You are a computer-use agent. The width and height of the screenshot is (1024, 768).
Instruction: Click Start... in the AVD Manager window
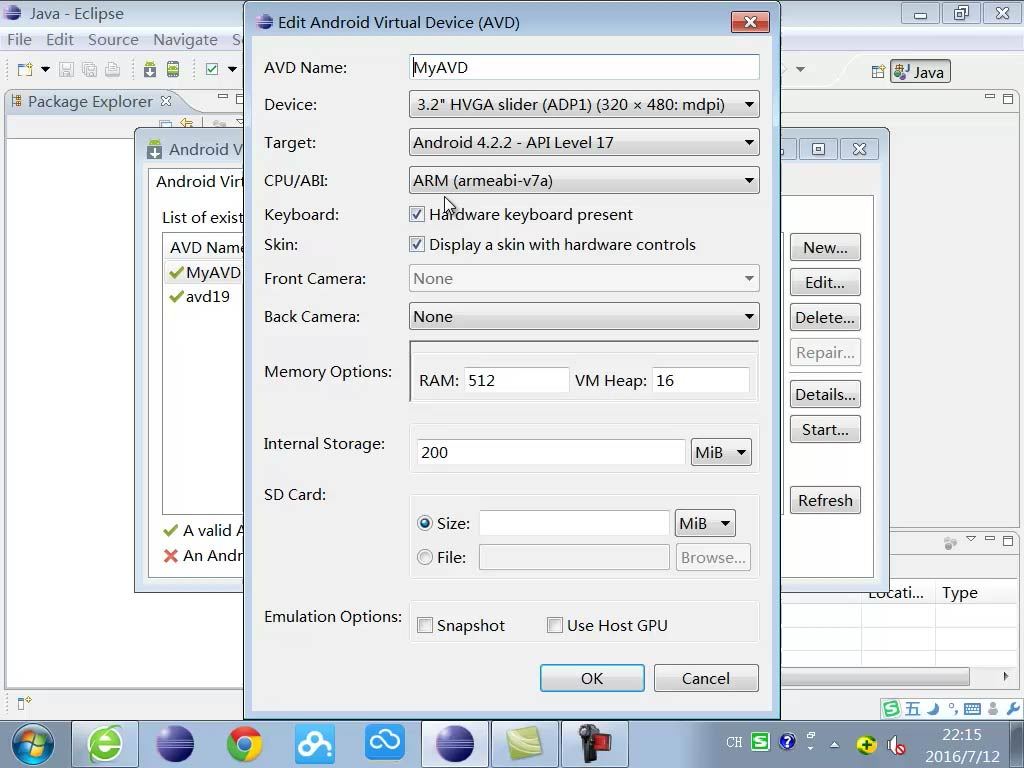[825, 430]
